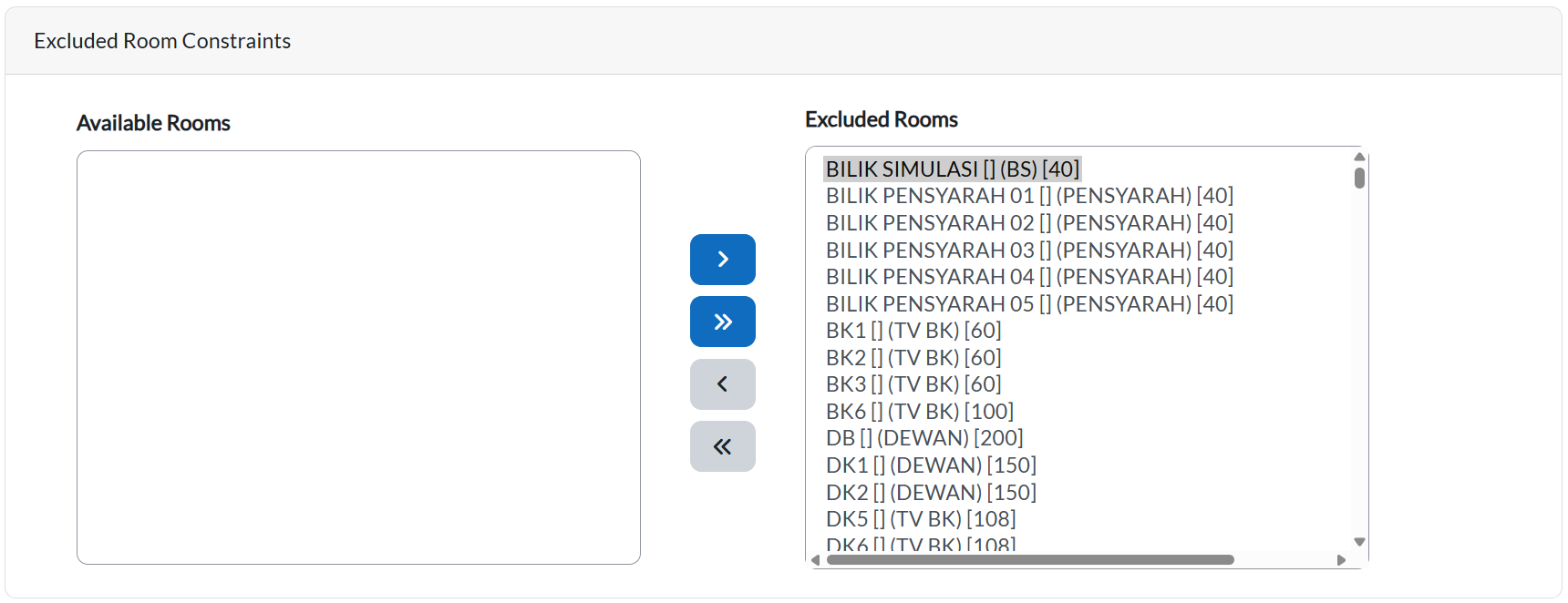The image size is (1568, 603).
Task: Select DK2 (DEWAN) [150] room
Action: click(x=930, y=493)
